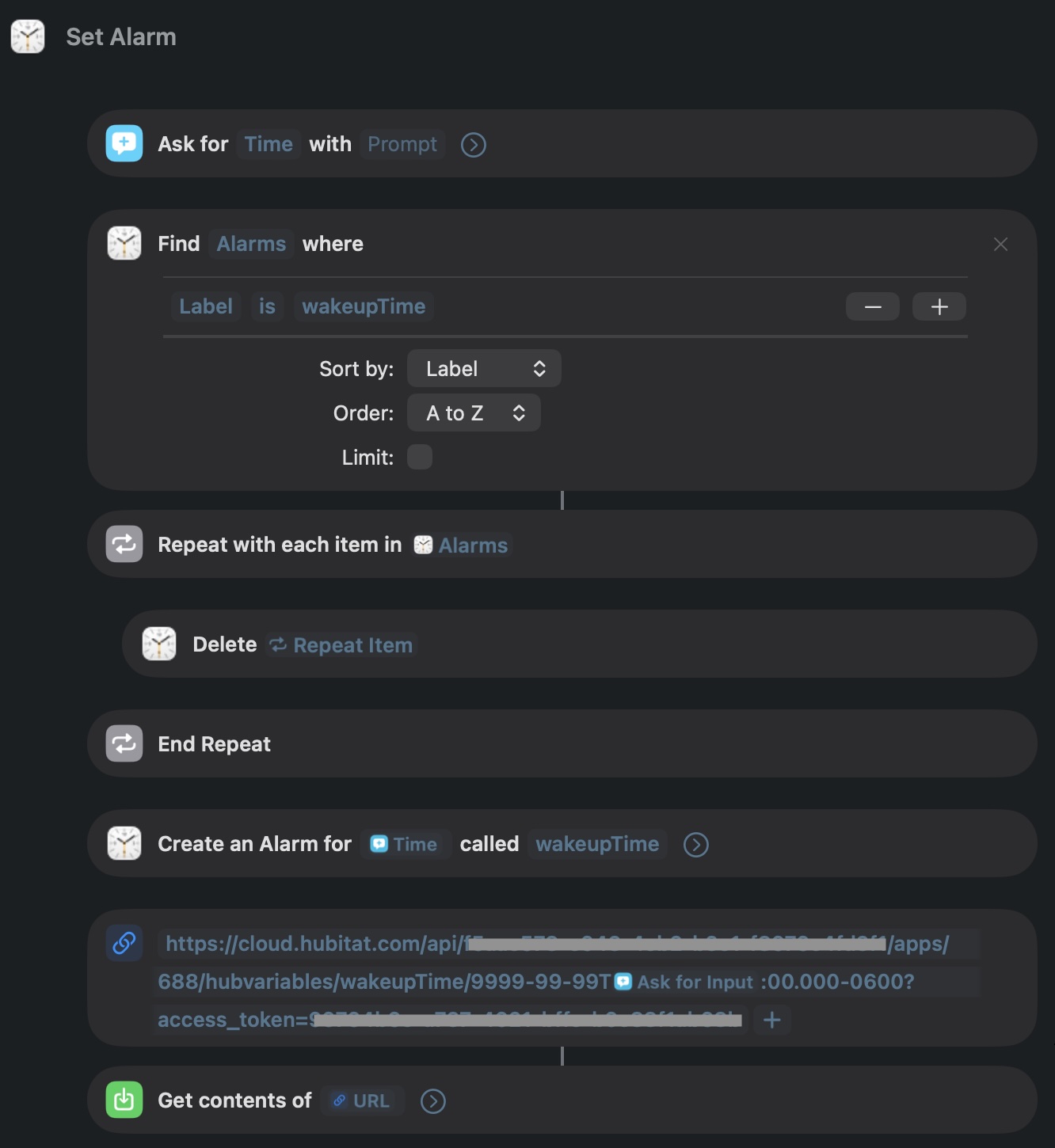Click the Find Alarms clock icon

click(124, 243)
